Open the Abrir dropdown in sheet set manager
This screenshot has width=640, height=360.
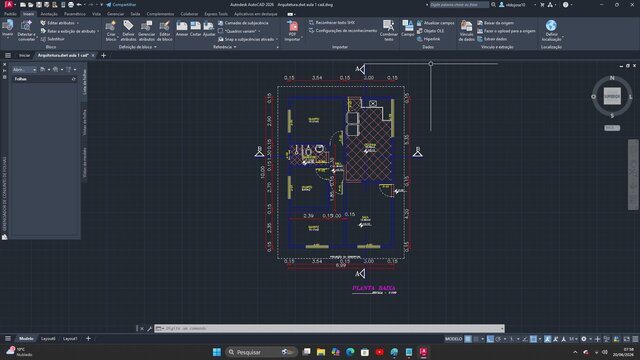pos(24,69)
